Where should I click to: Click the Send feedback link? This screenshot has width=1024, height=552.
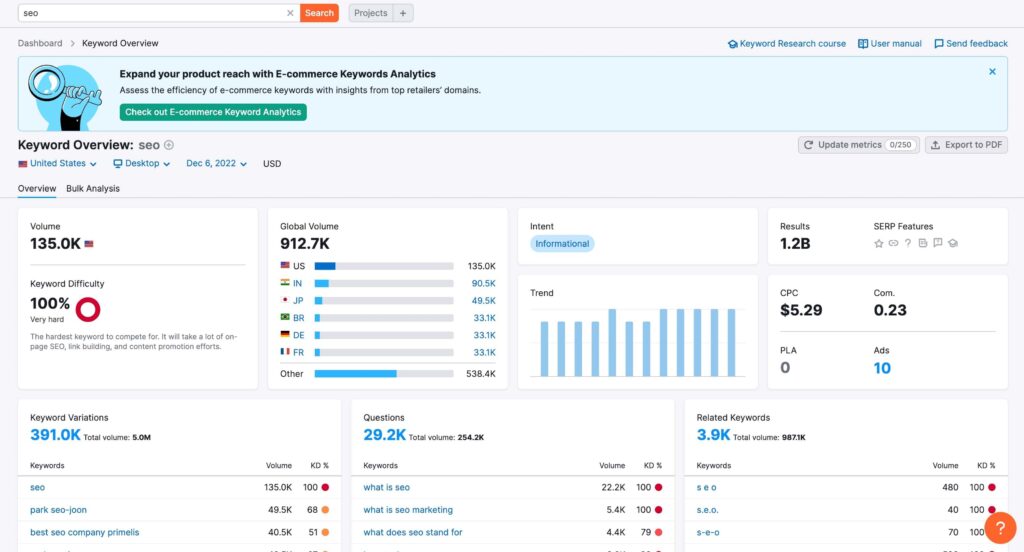970,44
